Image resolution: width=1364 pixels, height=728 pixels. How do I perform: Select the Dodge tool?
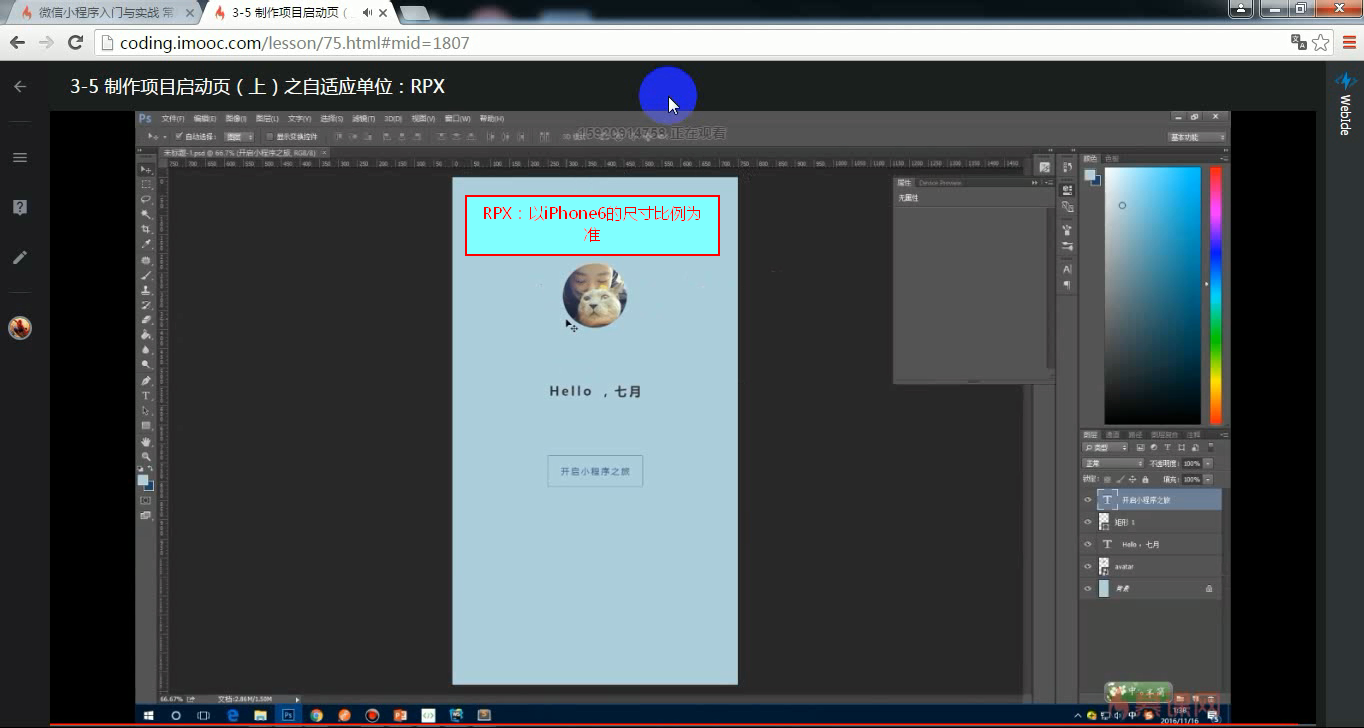[x=146, y=365]
